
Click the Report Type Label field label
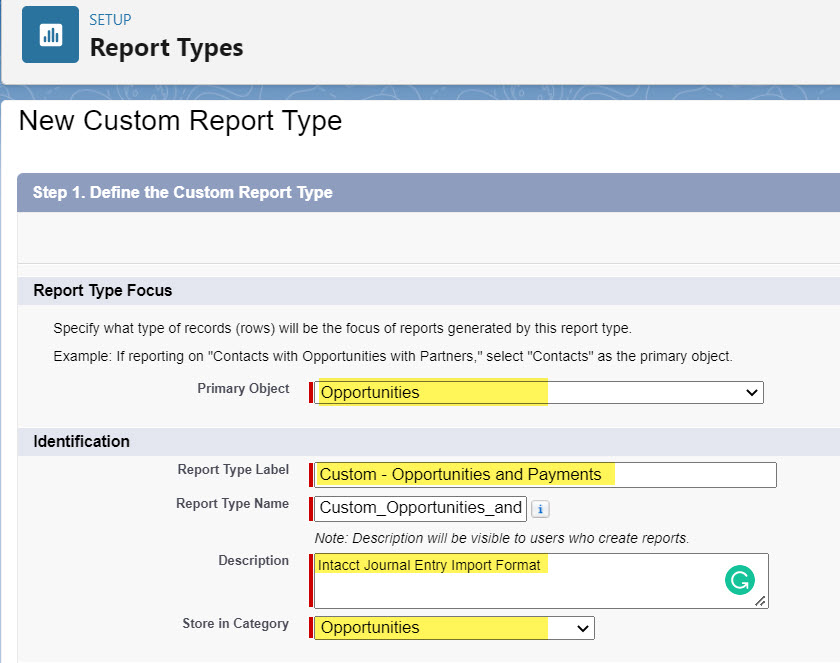(233, 470)
